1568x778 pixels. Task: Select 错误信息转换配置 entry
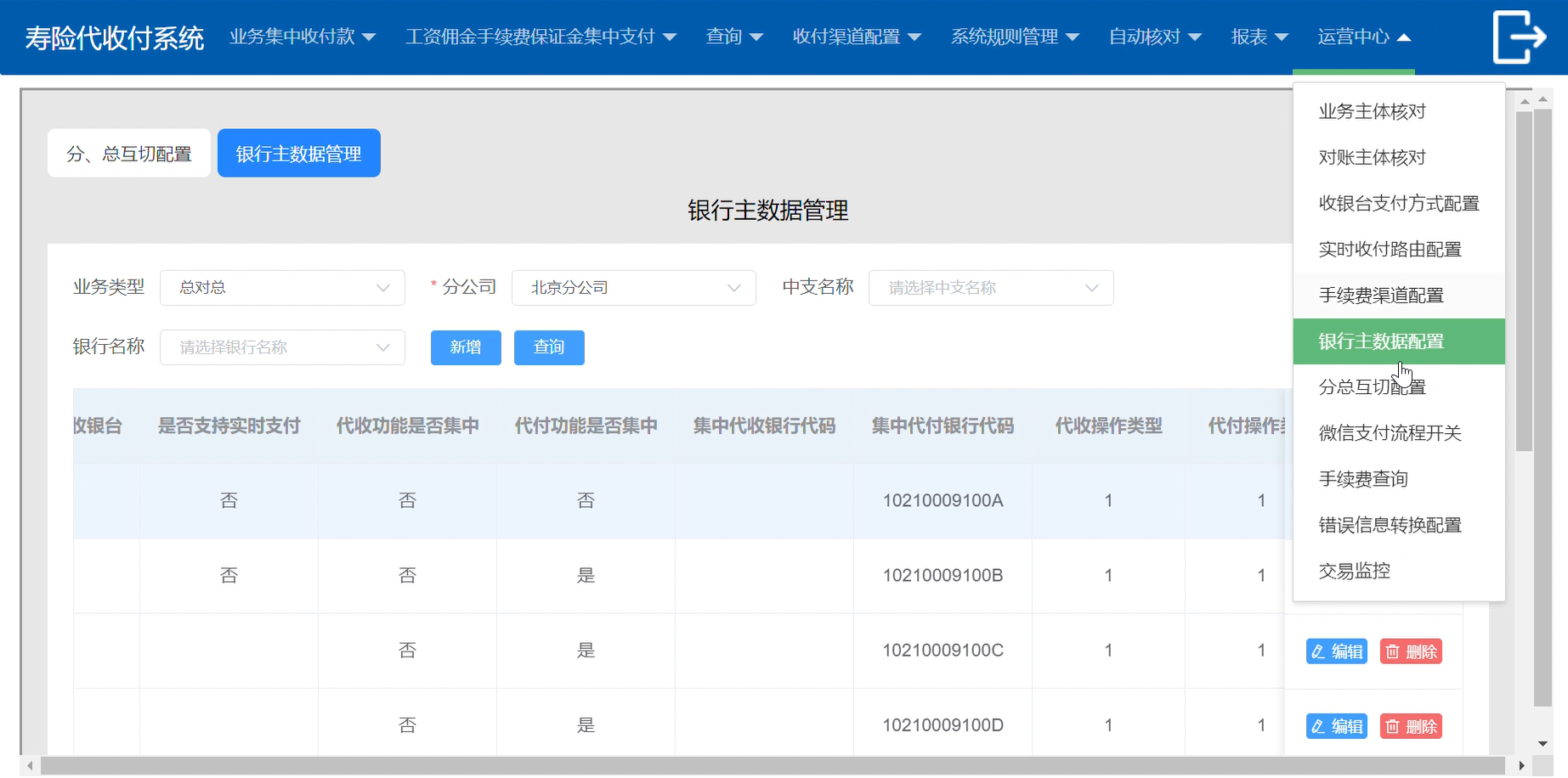pyautogui.click(x=1399, y=525)
